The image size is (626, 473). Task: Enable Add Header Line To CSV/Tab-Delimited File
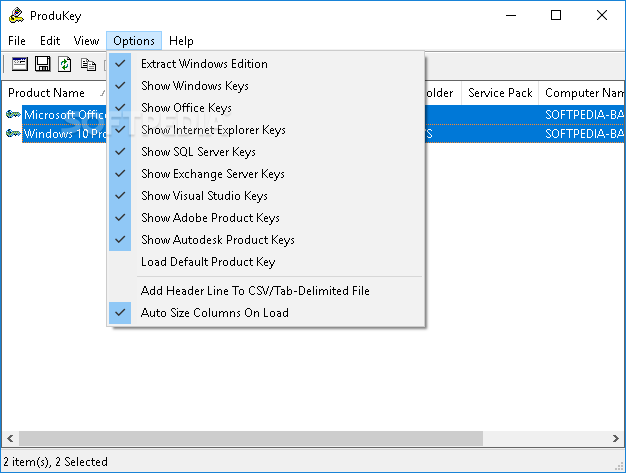[266, 291]
